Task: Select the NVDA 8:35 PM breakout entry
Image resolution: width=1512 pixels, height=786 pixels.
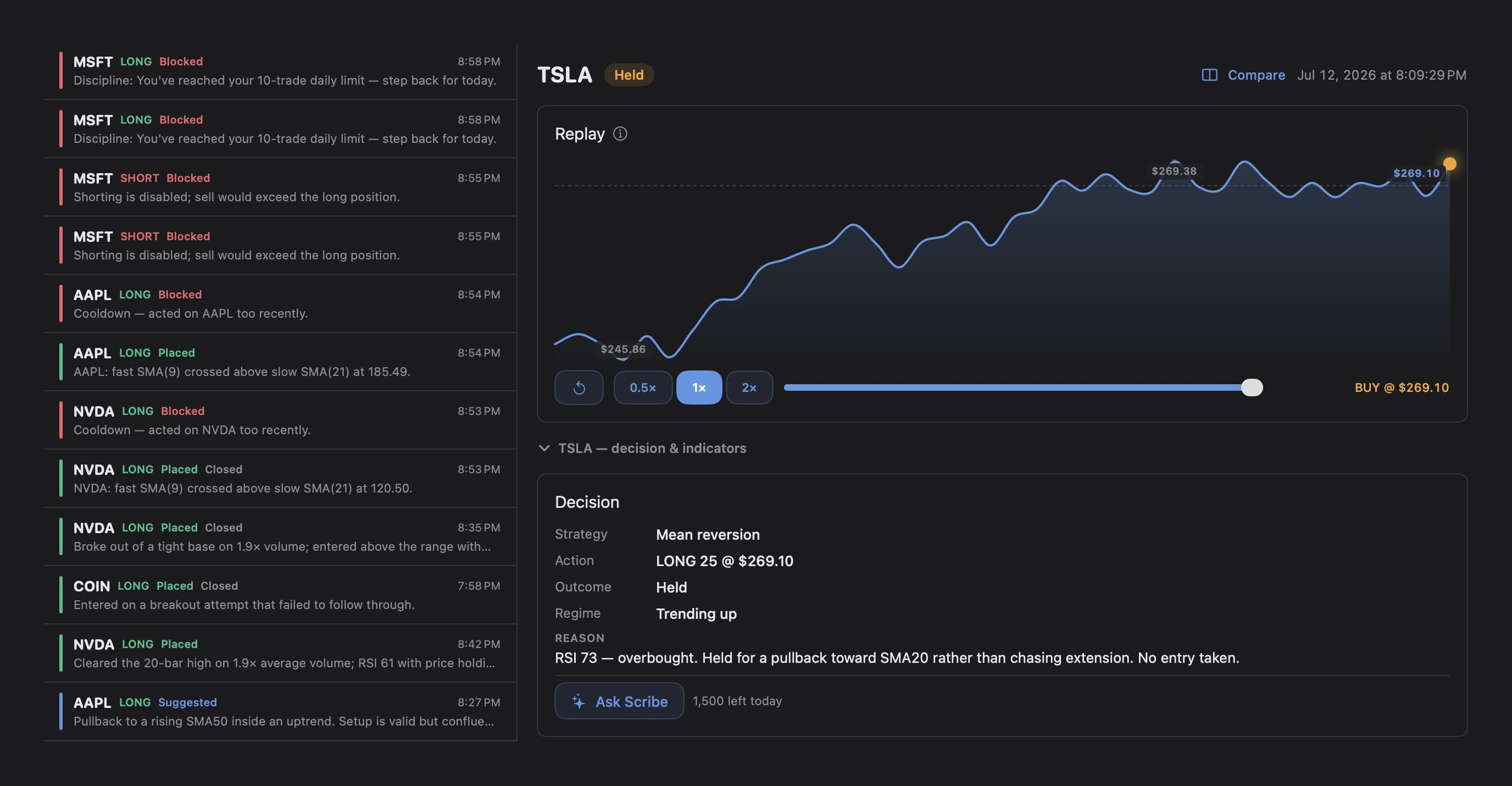Action: [281, 537]
